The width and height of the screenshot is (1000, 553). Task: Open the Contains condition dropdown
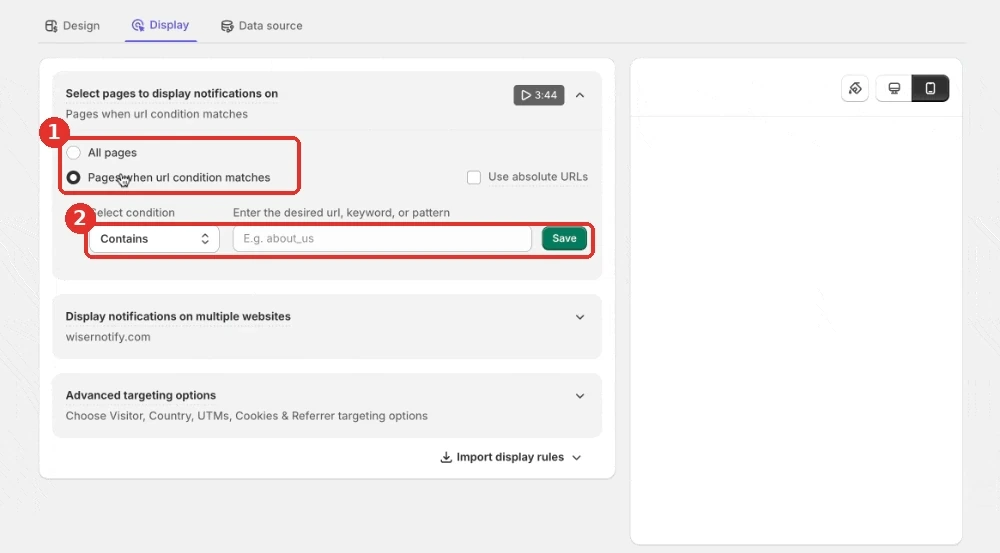click(x=154, y=239)
